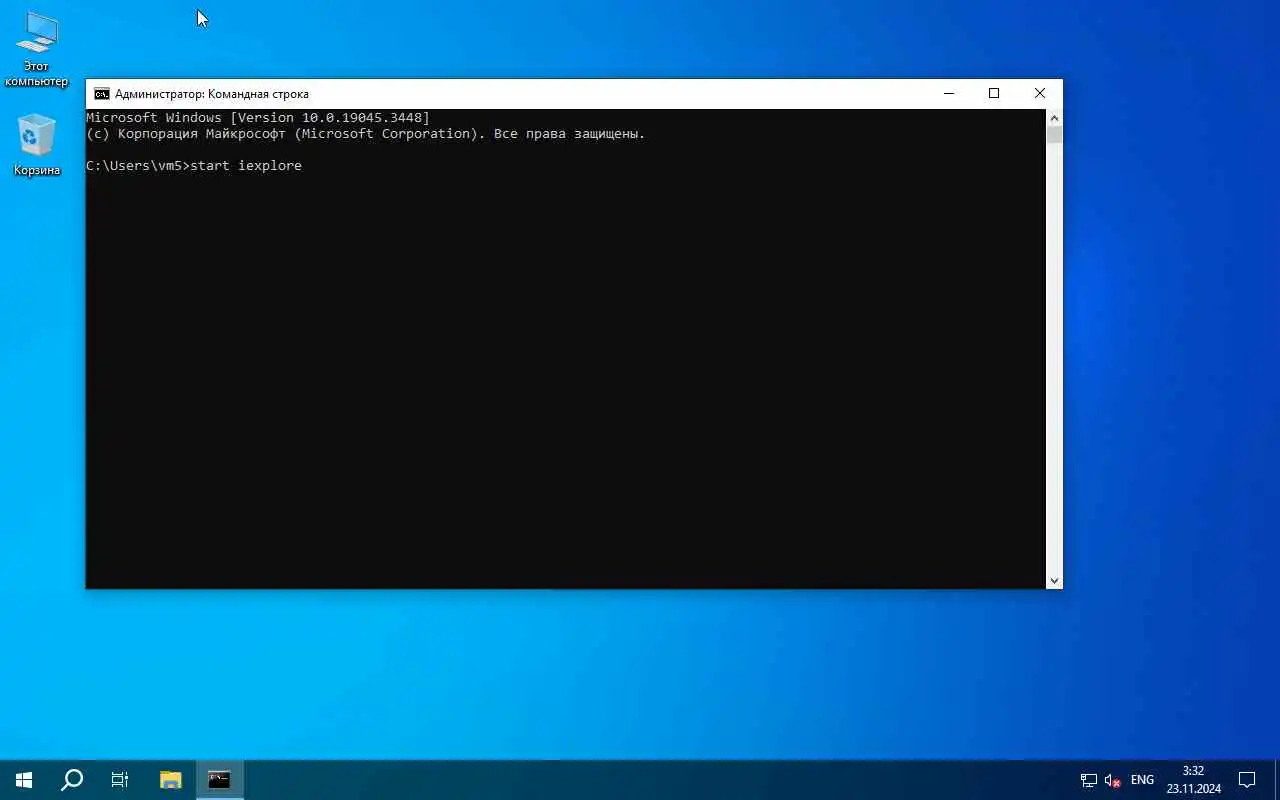Select the Recycle Bin desktop icon
This screenshot has width=1280, height=800.
click(37, 146)
